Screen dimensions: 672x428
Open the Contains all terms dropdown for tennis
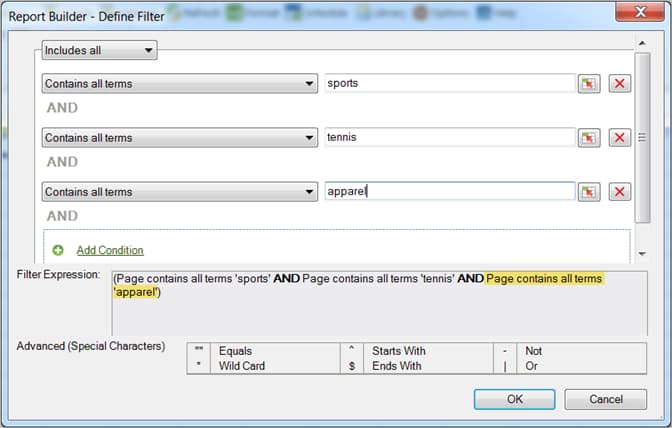pyautogui.click(x=180, y=138)
